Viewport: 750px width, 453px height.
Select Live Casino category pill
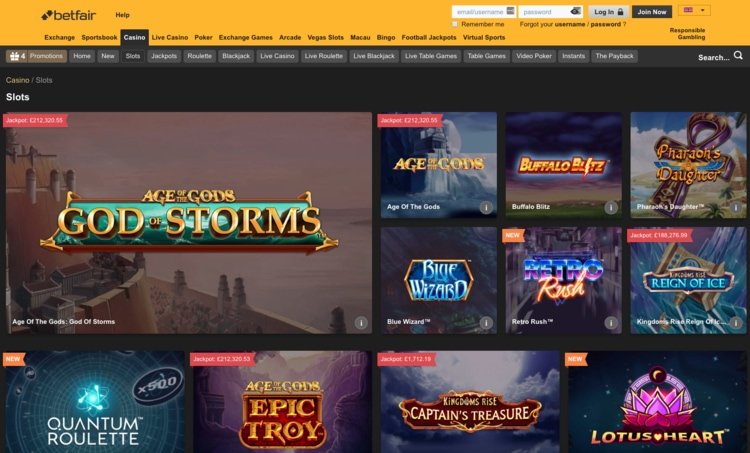pyautogui.click(x=277, y=56)
